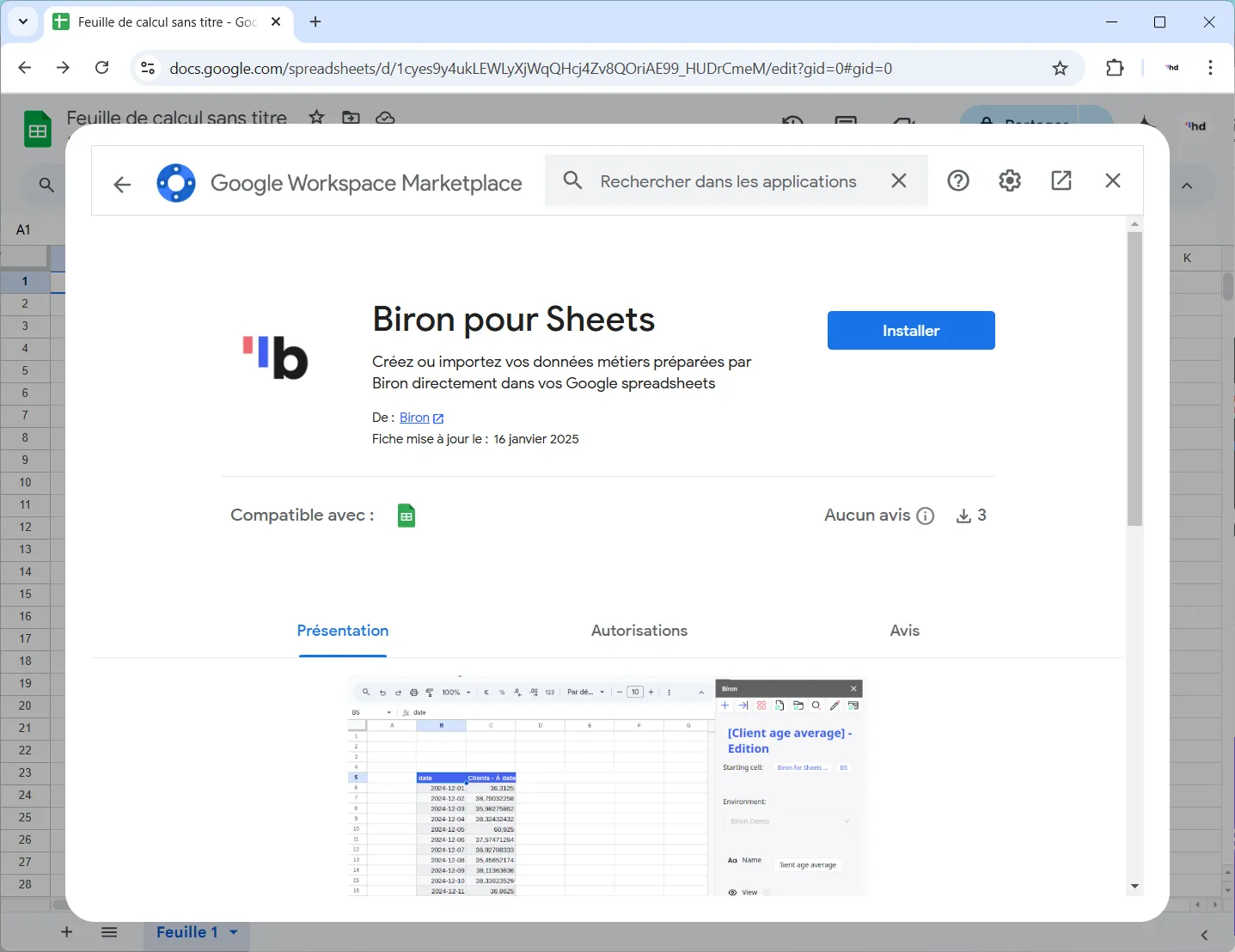Click the Biron app logo

pyautogui.click(x=276, y=357)
